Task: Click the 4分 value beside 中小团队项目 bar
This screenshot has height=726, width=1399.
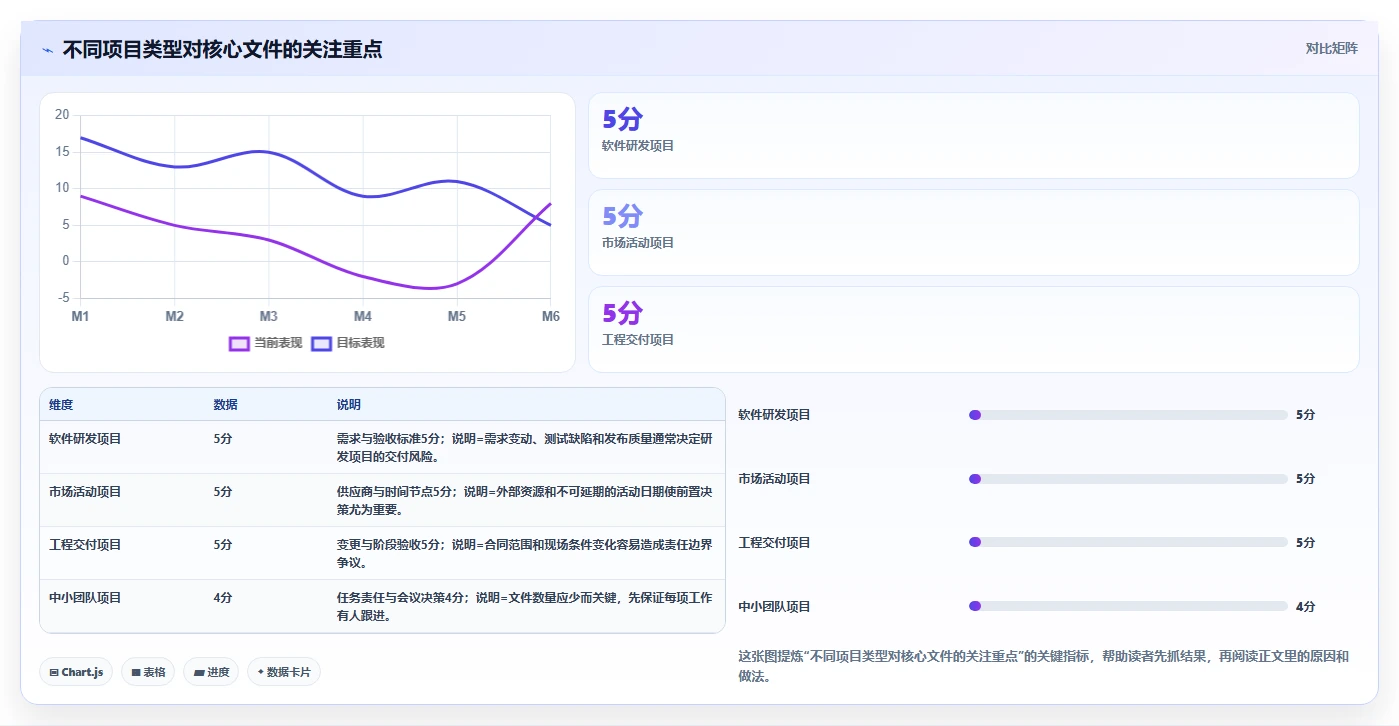Action: click(x=1305, y=607)
